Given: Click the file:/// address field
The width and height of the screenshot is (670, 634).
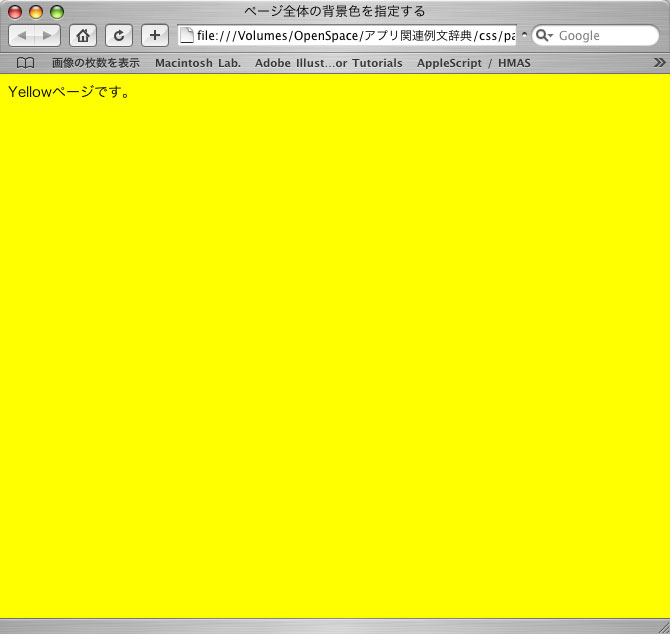Looking at the screenshot, I should [x=347, y=35].
